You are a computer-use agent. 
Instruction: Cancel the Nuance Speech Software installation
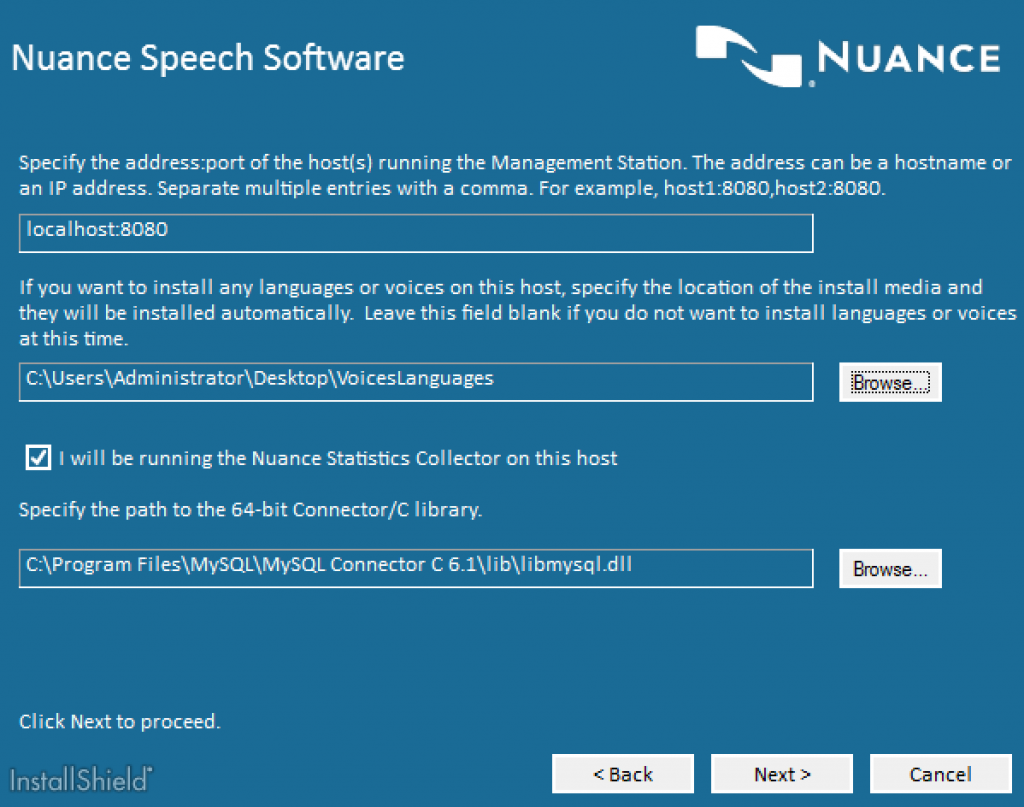940,773
